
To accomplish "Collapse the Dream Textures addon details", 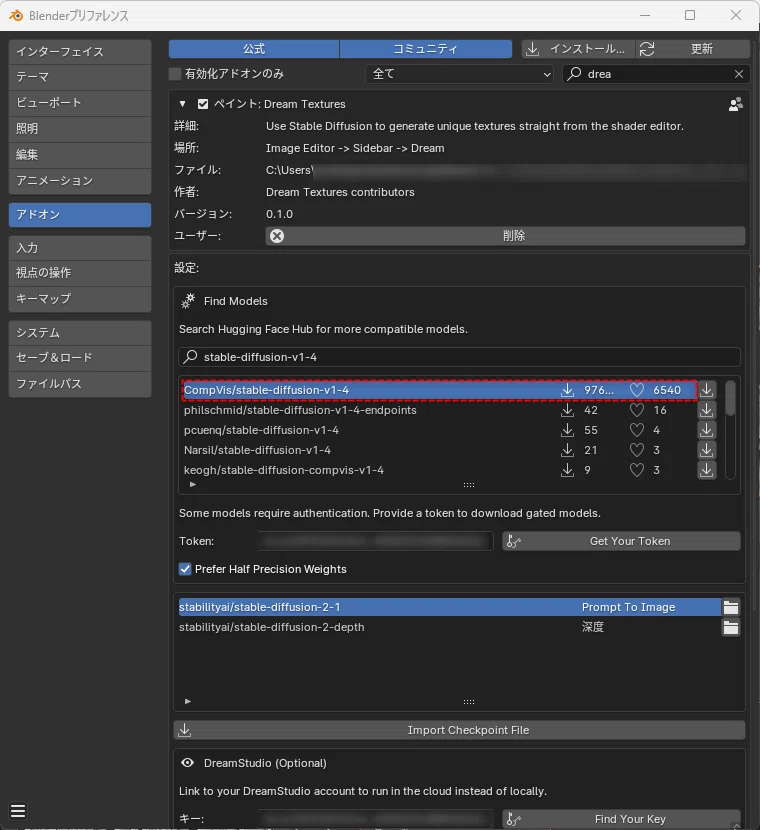I will point(183,104).
